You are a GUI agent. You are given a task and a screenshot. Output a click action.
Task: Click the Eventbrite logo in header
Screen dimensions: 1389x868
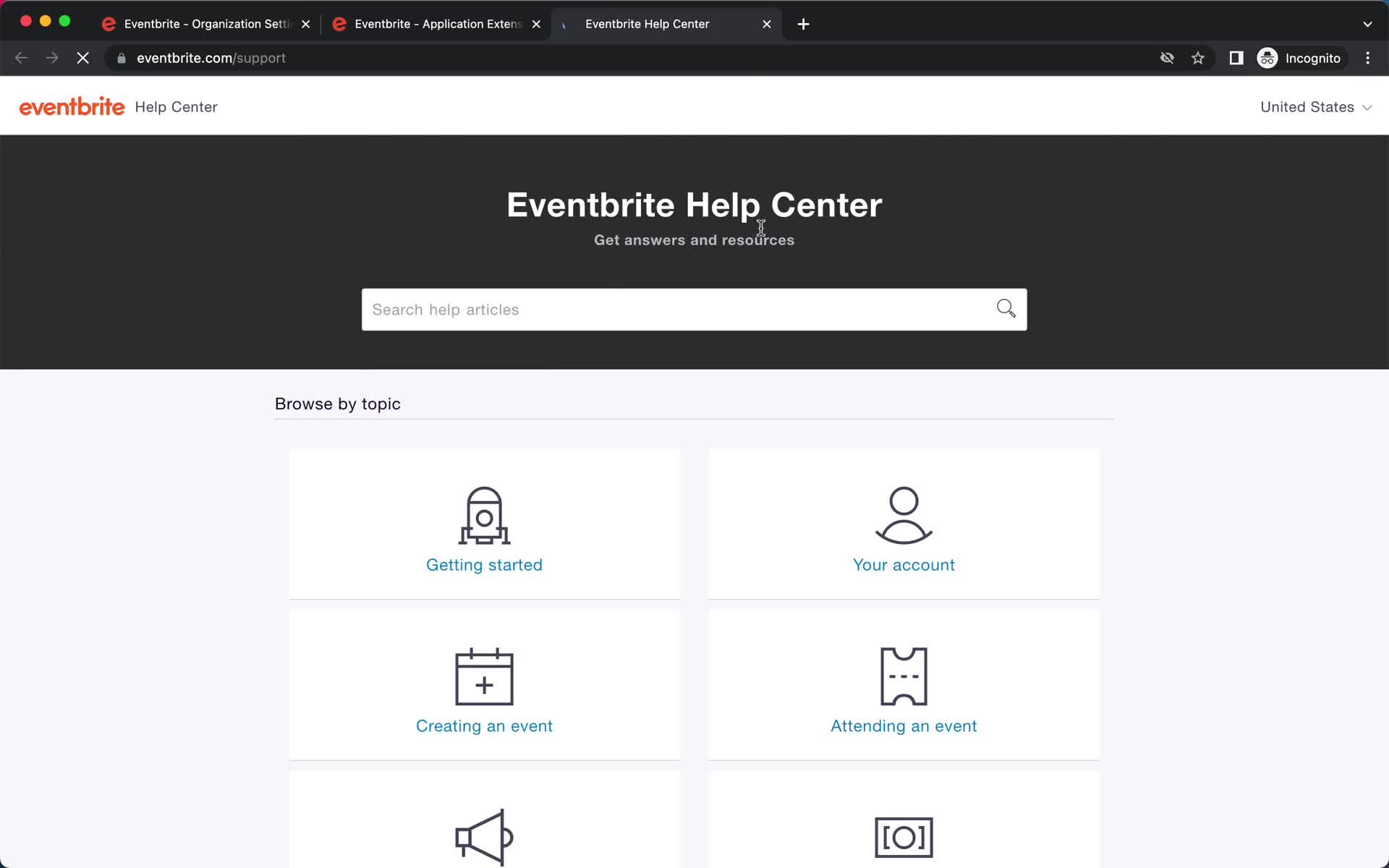point(72,107)
